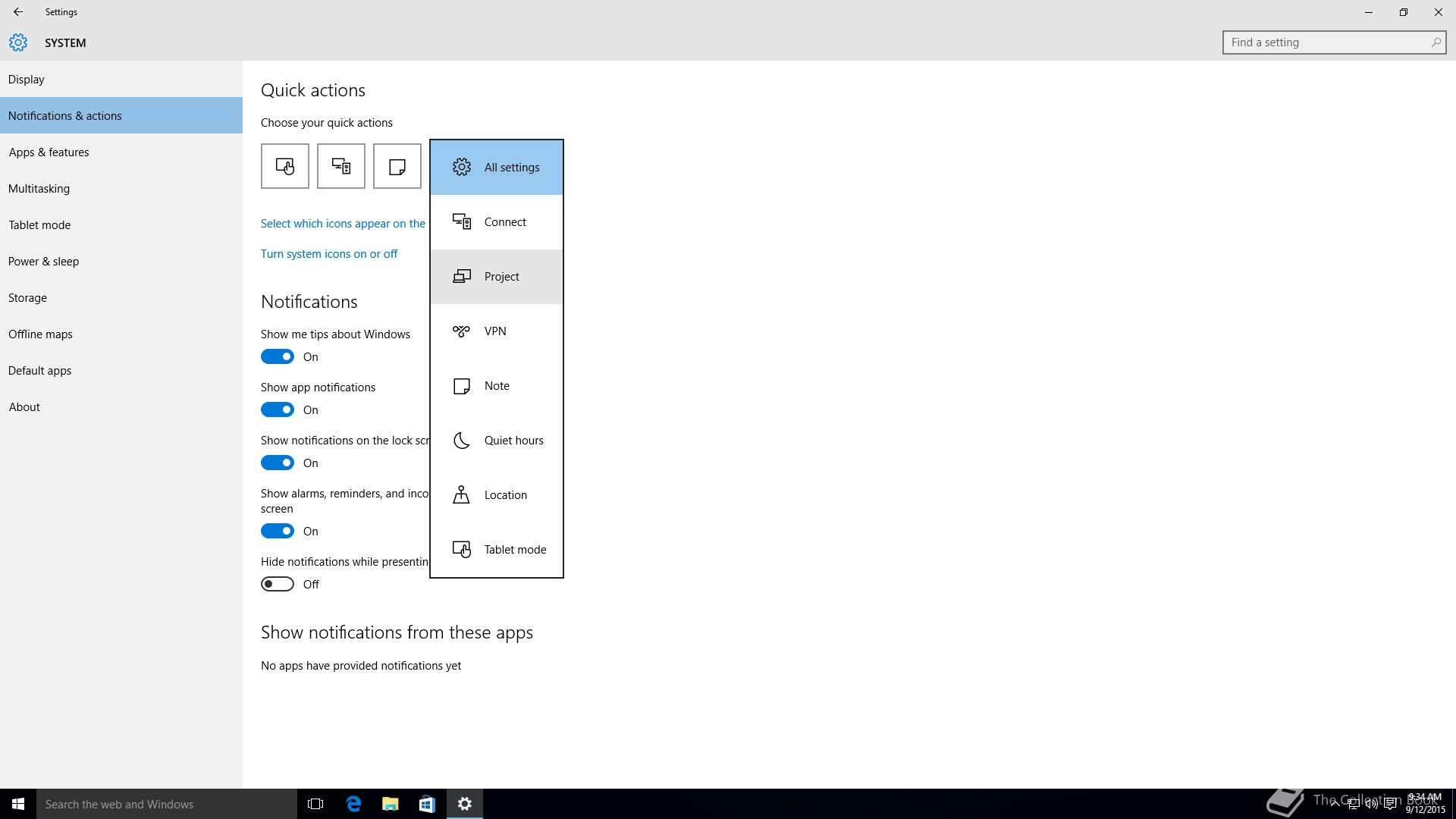The height and width of the screenshot is (819, 1456).
Task: Open Microsoft Edge from the taskbar
Action: pos(353,804)
